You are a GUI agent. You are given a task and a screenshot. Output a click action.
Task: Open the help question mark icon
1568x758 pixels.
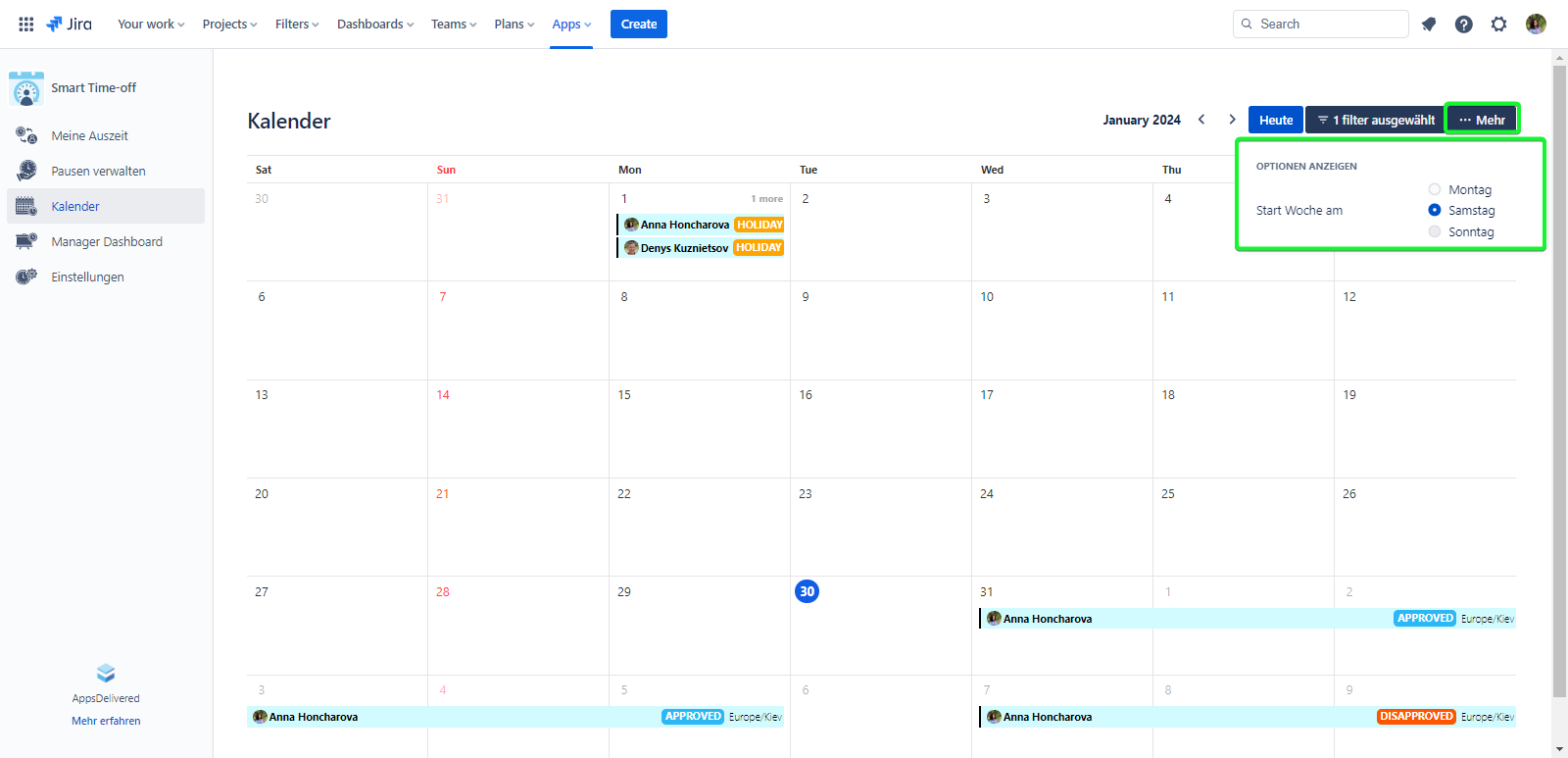(x=1463, y=25)
